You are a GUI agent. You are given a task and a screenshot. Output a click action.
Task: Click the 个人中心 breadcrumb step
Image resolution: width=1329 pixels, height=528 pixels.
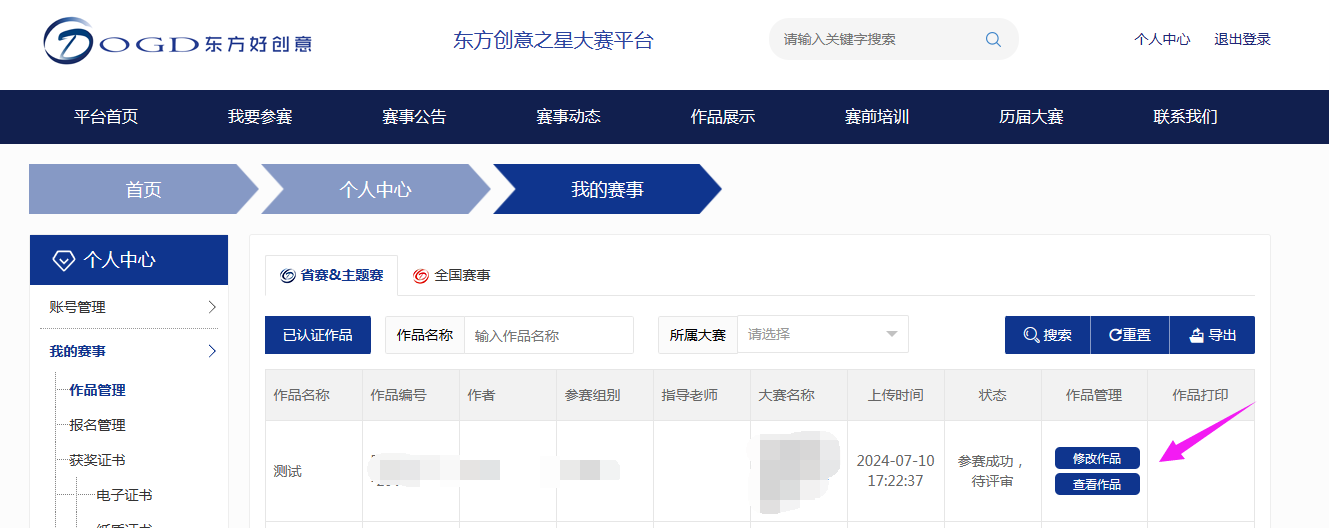375,190
